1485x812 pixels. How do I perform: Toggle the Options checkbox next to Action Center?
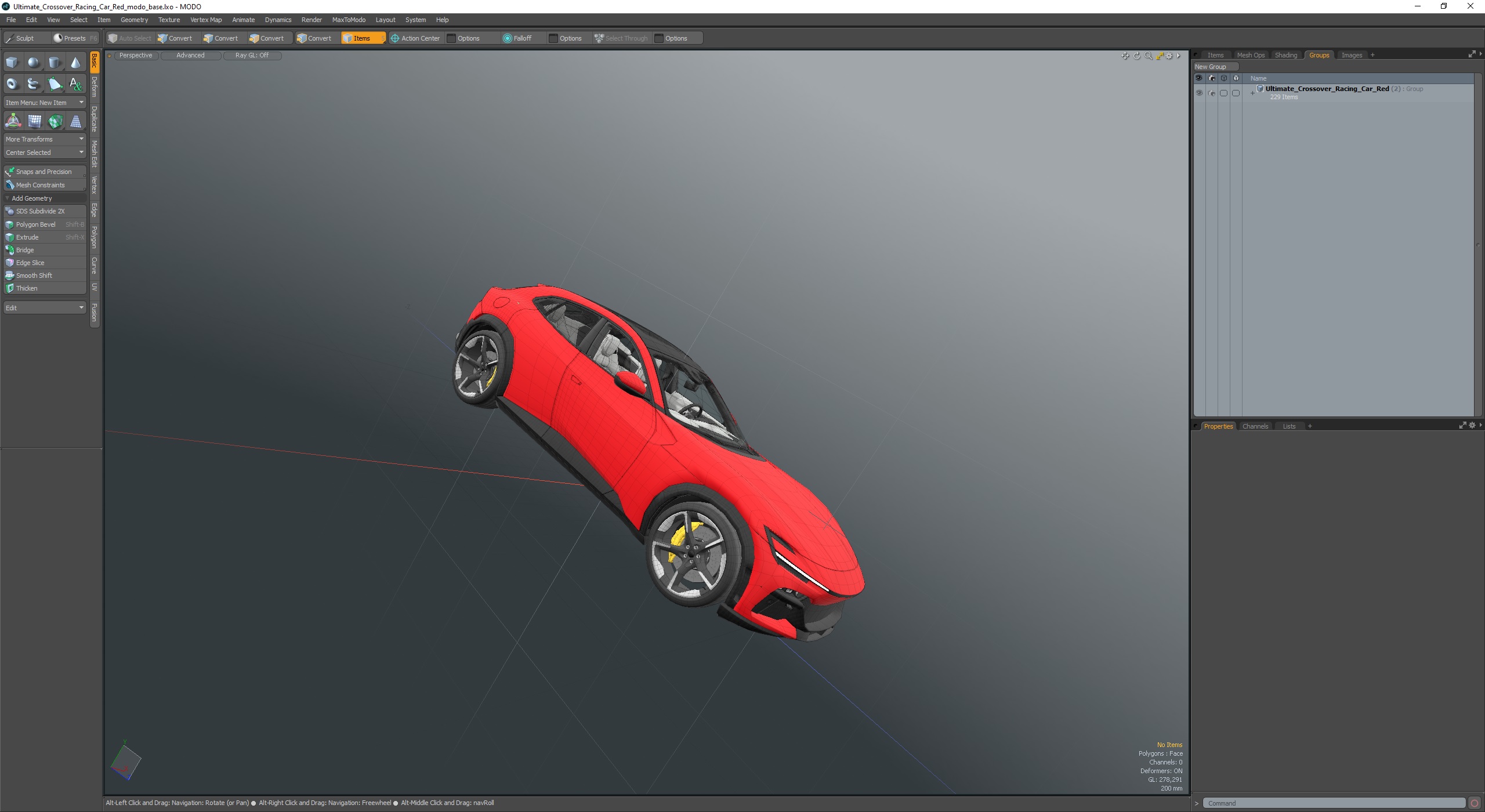coord(451,38)
